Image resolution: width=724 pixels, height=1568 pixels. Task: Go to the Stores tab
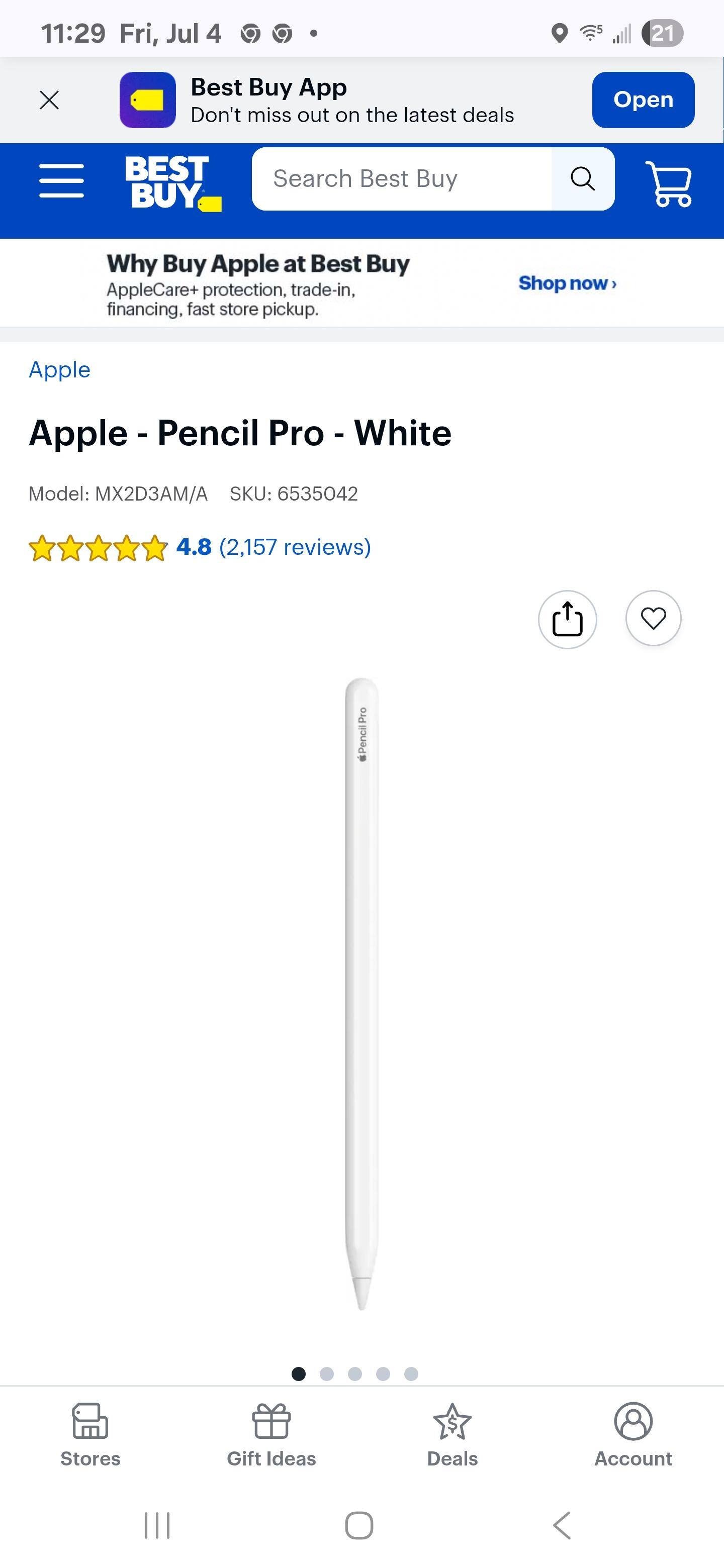point(90,1435)
